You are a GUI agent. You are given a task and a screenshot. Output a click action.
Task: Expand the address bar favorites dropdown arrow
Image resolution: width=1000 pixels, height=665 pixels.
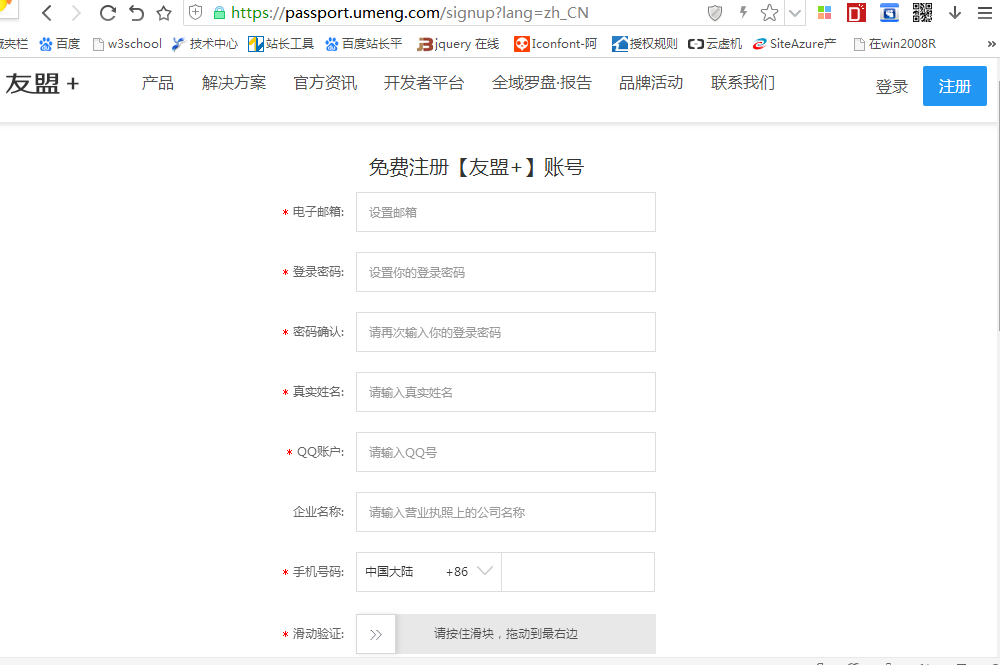point(795,13)
